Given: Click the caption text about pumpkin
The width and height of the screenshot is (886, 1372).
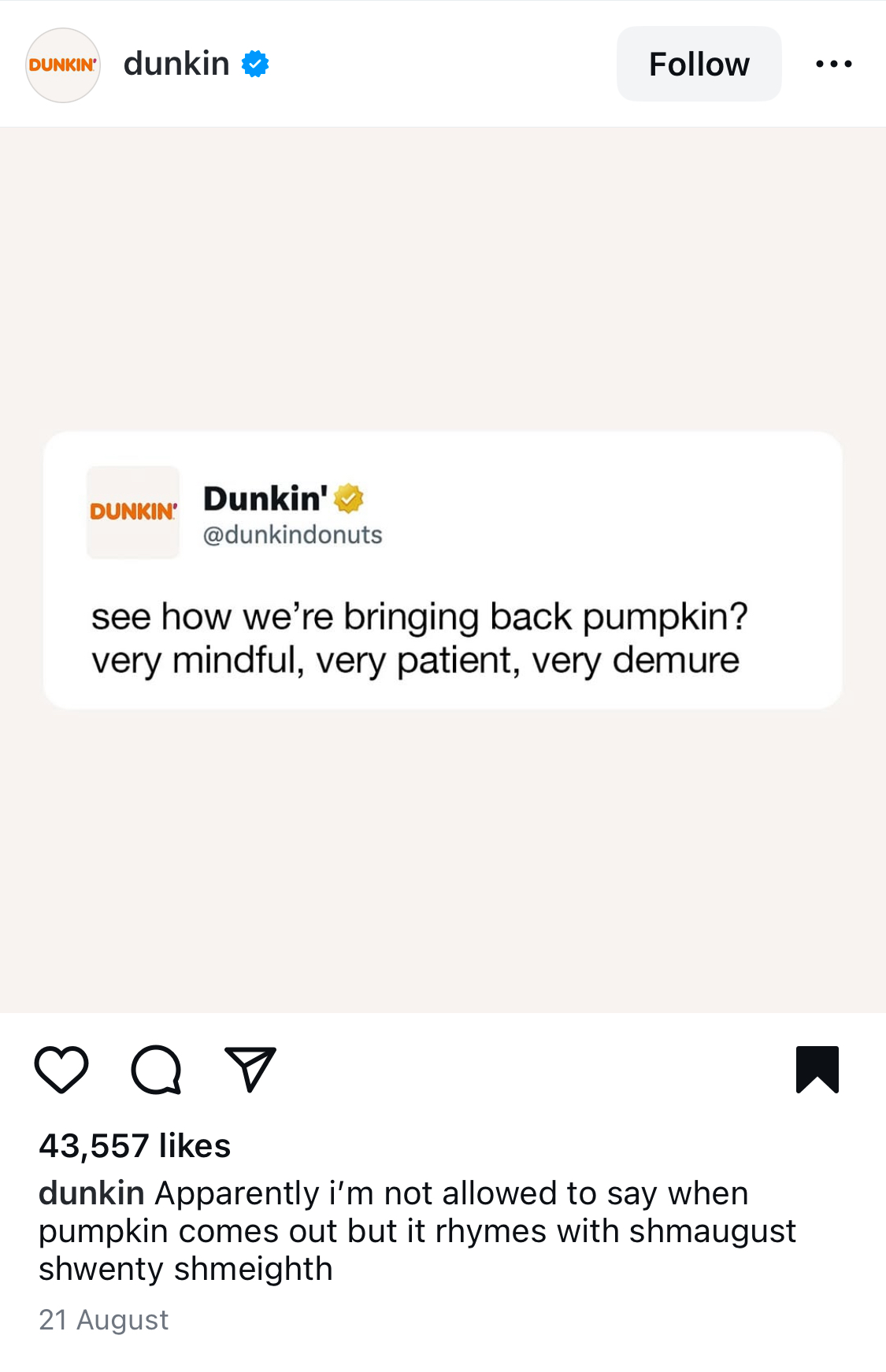Looking at the screenshot, I should point(417,1231).
